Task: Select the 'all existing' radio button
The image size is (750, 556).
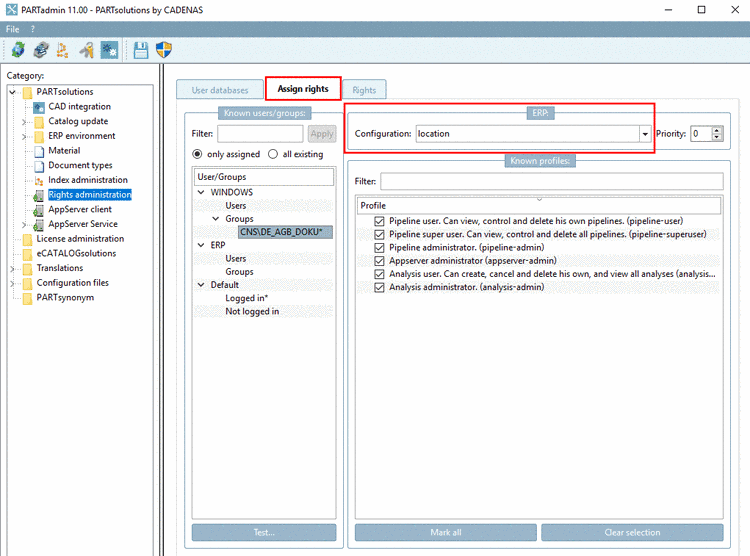Action: 273,154
